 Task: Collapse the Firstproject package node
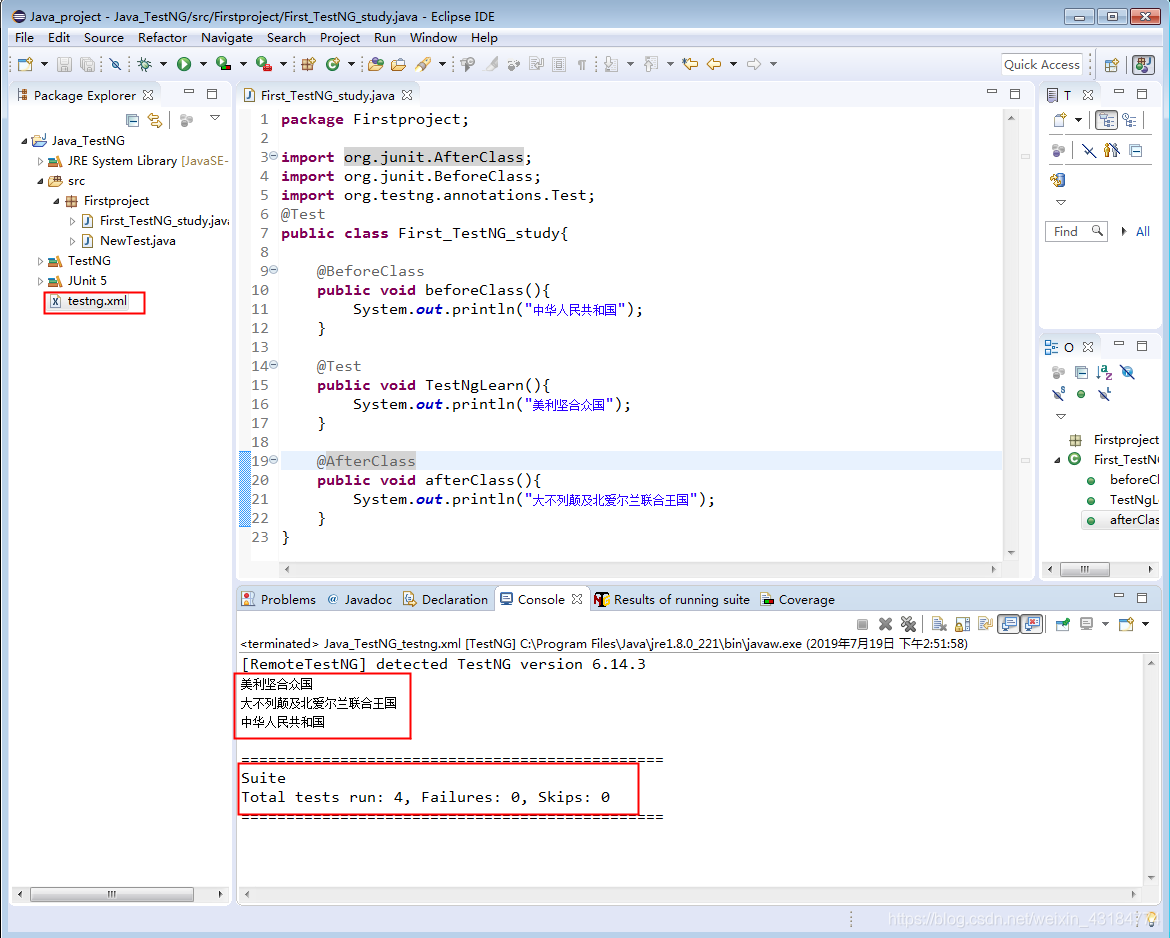(x=57, y=200)
